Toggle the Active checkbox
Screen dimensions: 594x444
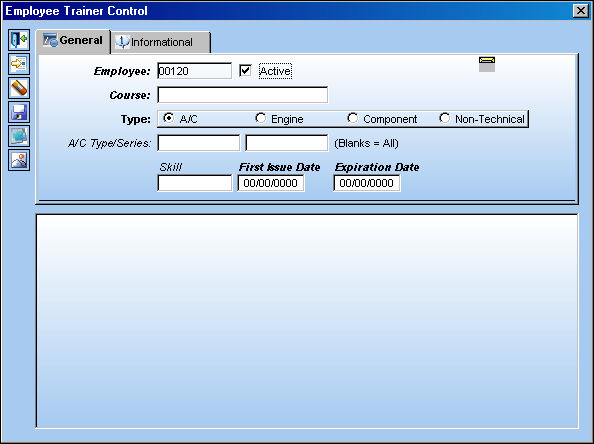245,70
